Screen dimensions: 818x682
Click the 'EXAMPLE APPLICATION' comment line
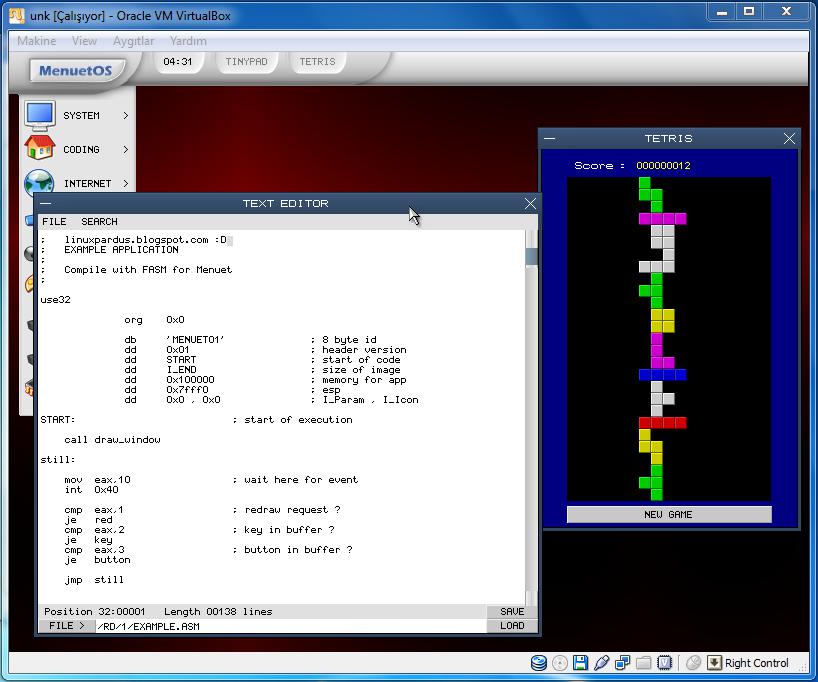121,249
